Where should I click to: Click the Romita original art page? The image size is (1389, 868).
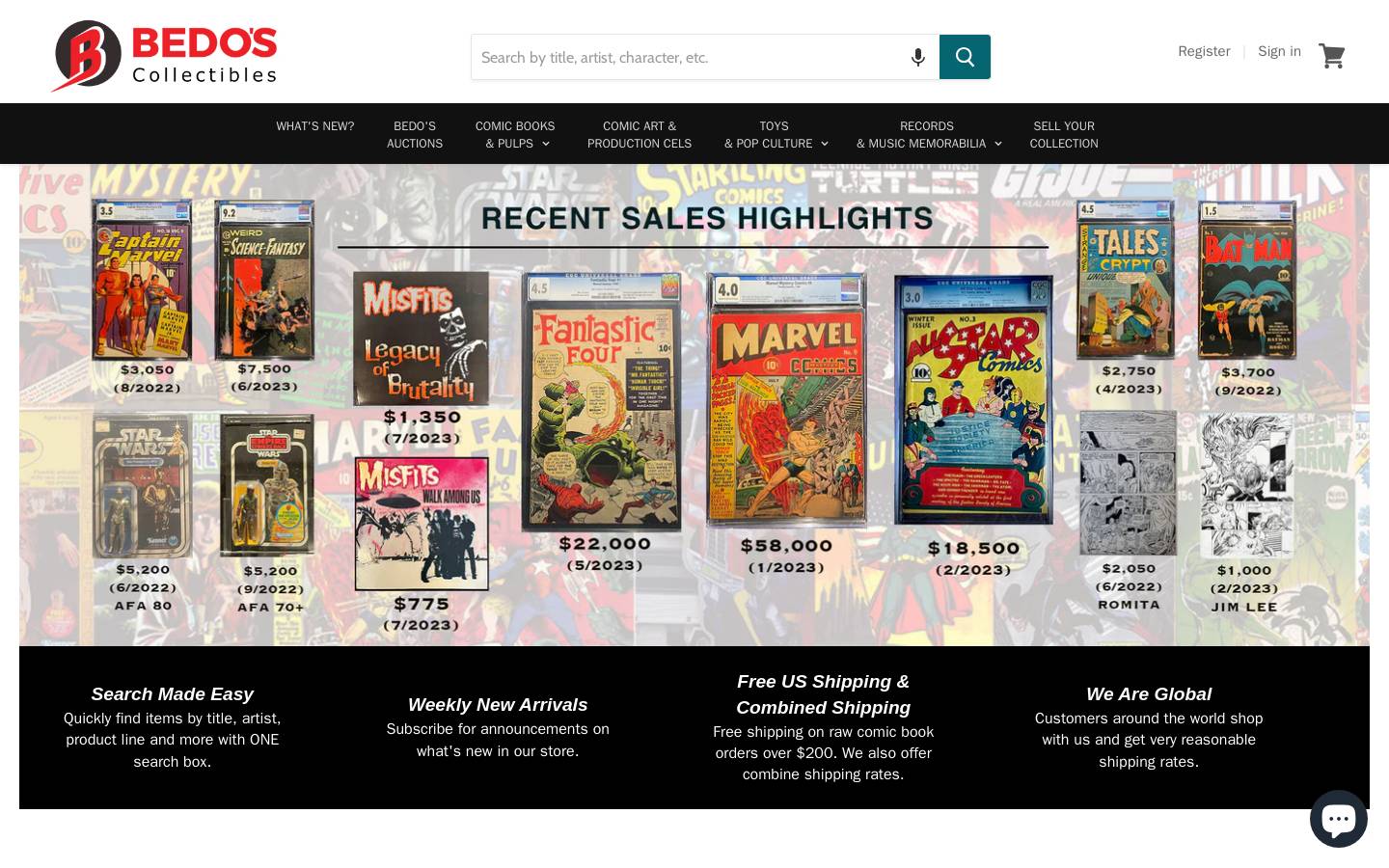tap(1128, 483)
